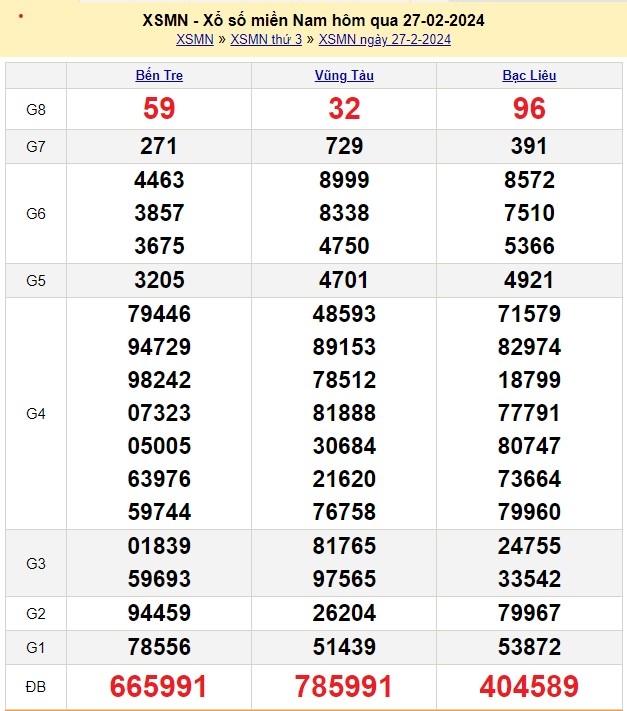Screen dimensions: 627x711
Task: Select the red G8 number 32
Action: pos(344,109)
